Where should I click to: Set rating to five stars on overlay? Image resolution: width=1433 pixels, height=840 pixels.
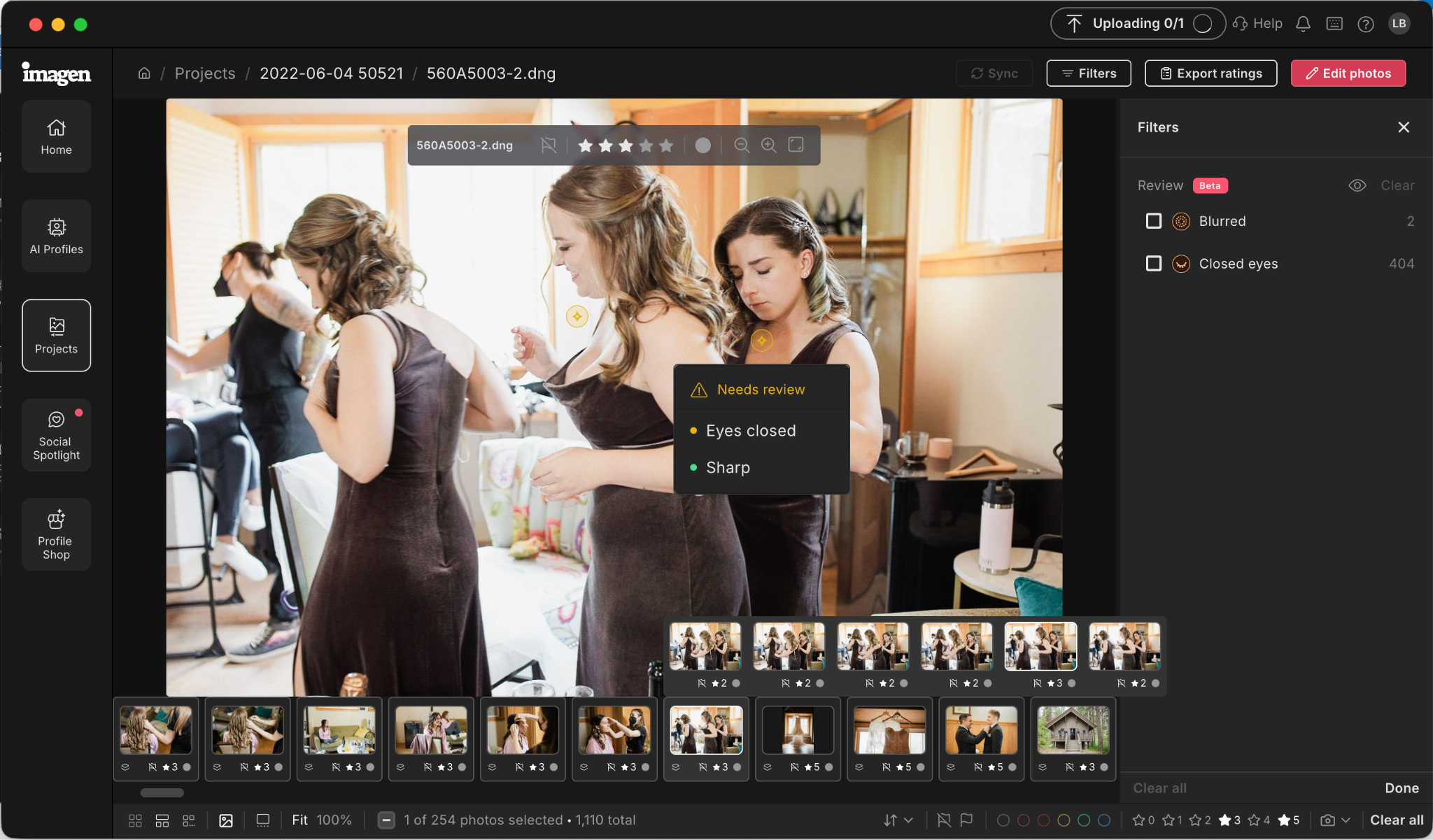pyautogui.click(x=666, y=145)
